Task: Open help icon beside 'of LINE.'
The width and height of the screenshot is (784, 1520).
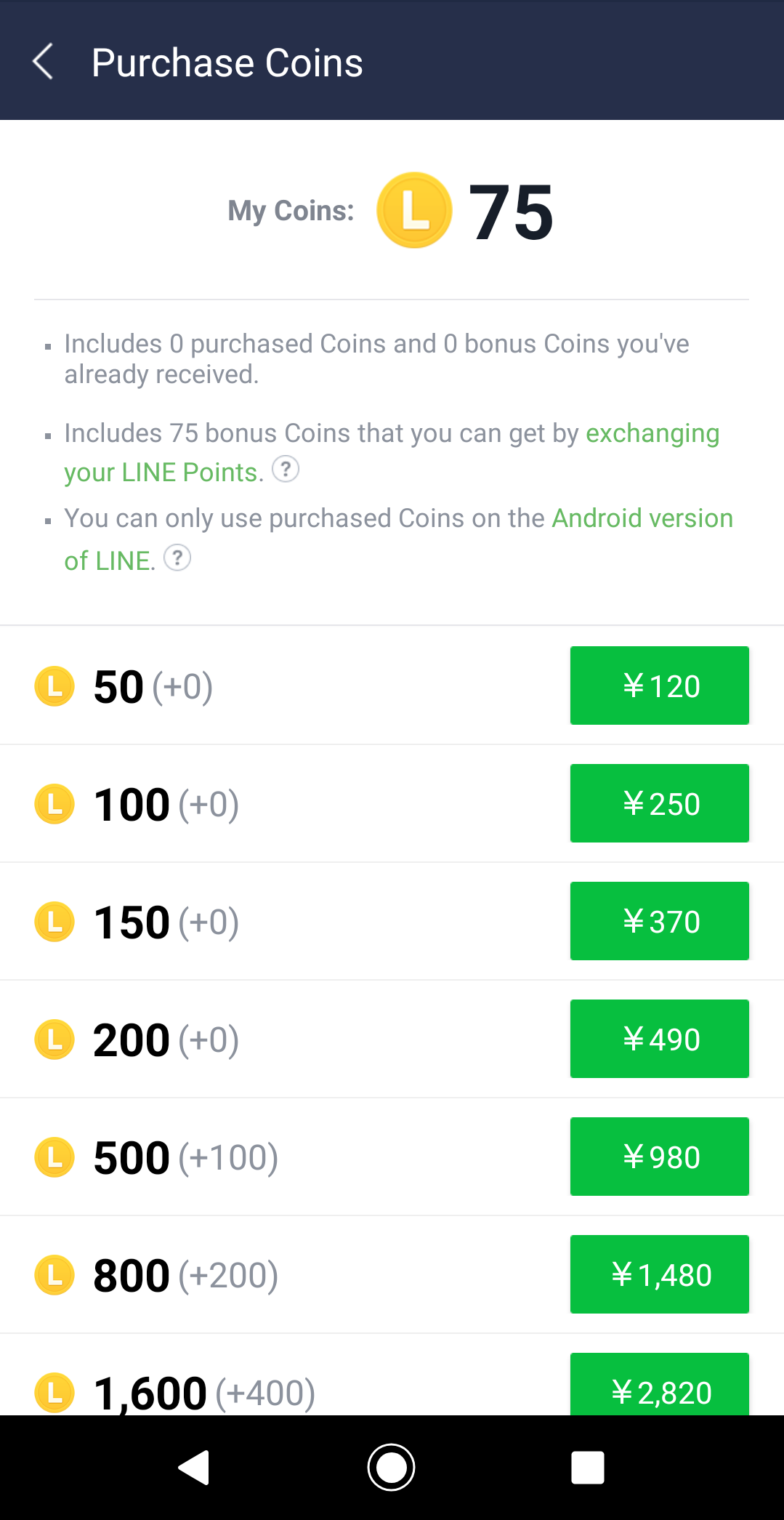Action: (177, 558)
